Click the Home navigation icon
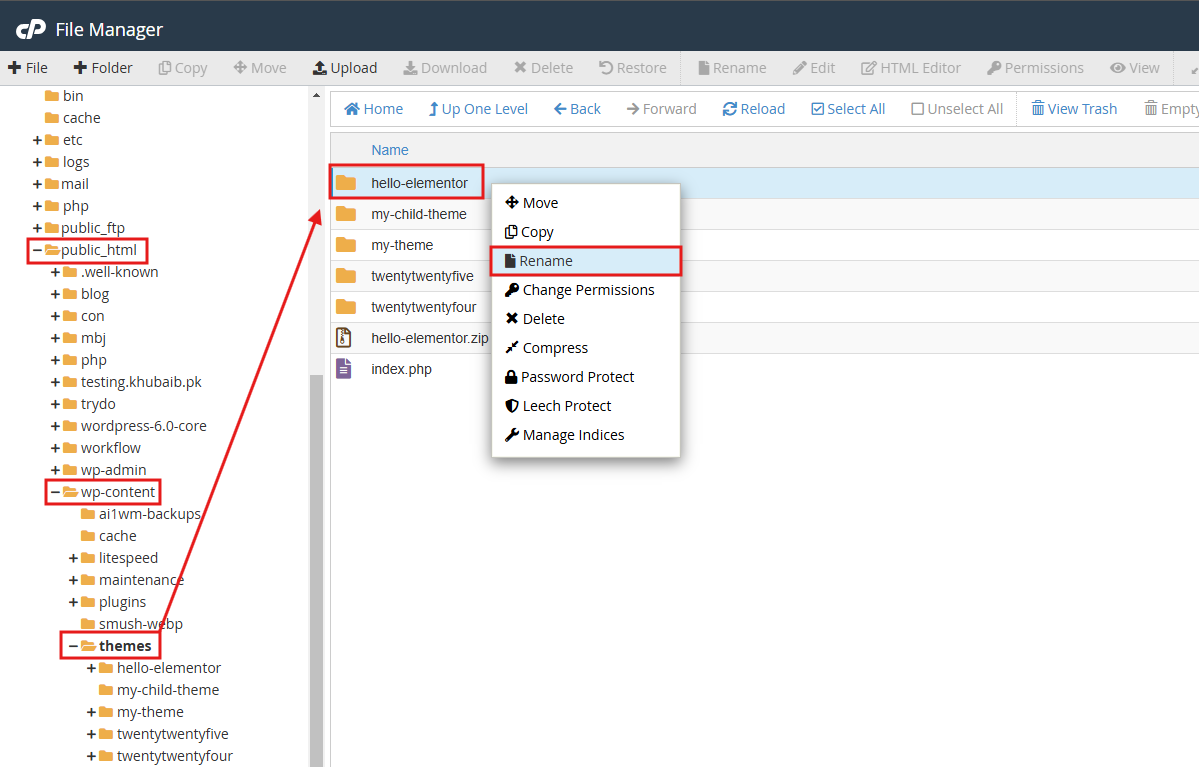1199x767 pixels. pyautogui.click(x=352, y=109)
